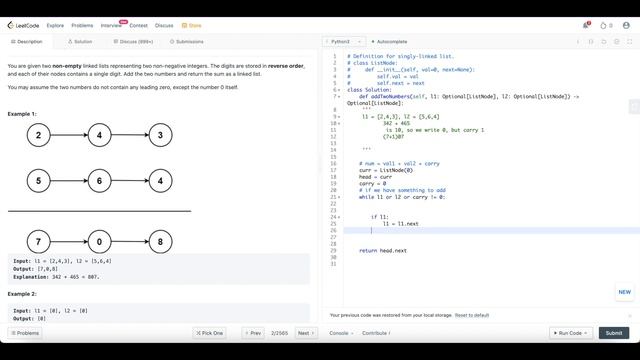Click the 'return head.next' code line
This screenshot has width=640, height=360.
coord(382,251)
